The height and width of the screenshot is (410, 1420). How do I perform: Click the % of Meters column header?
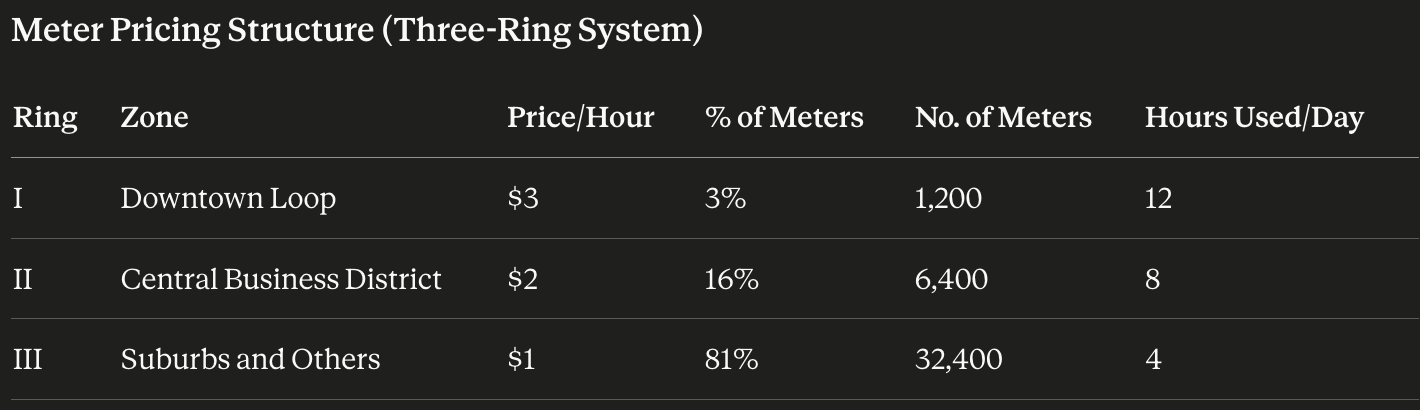[x=784, y=118]
